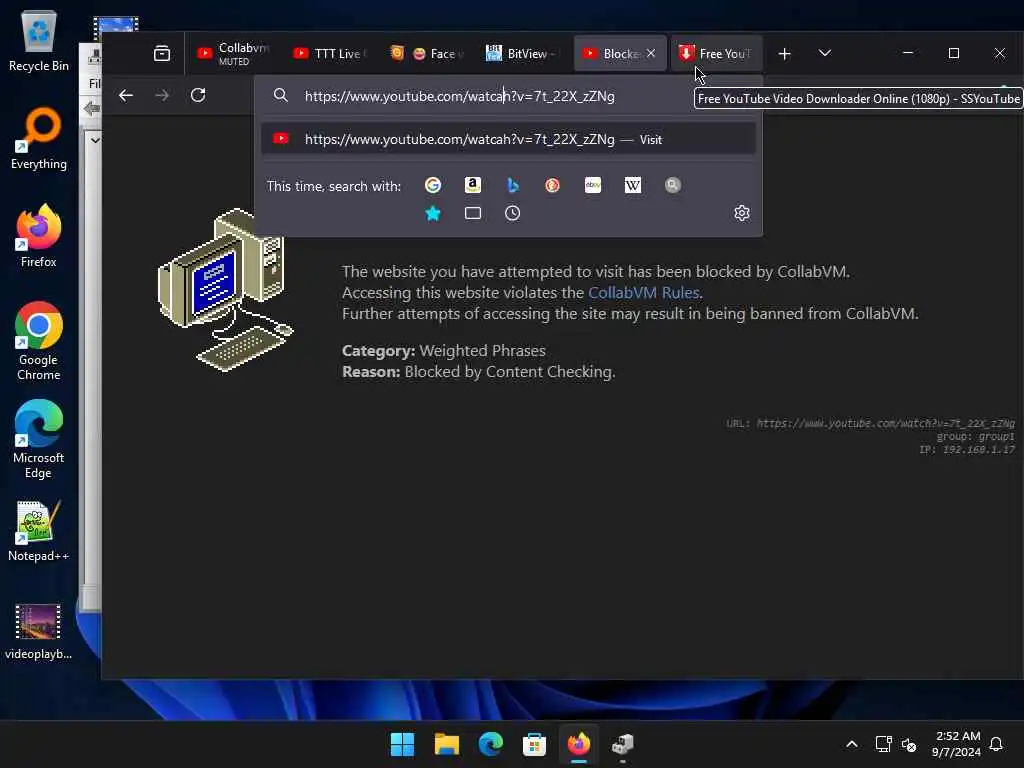Open notifications bell in taskbar
Screen dimensions: 1024x768
[997, 744]
